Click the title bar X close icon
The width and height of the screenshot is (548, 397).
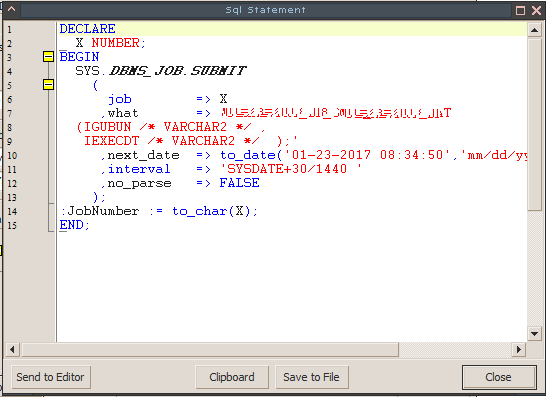(x=536, y=10)
